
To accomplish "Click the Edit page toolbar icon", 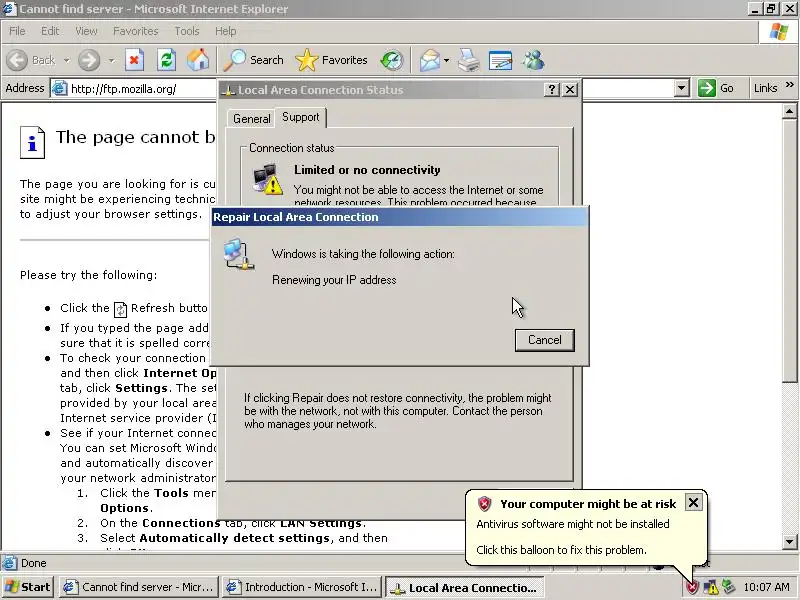I will [501, 60].
